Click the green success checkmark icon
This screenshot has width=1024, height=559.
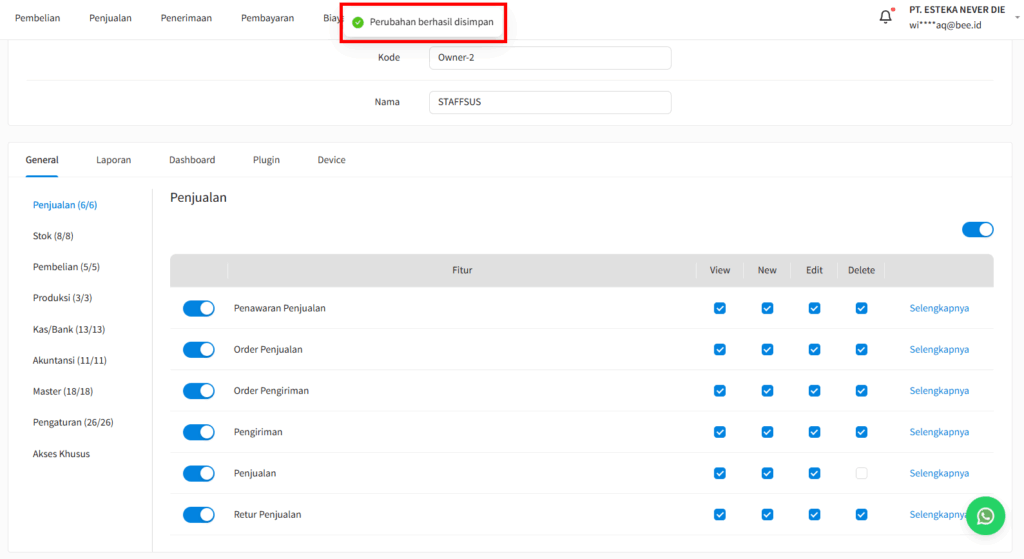coord(358,22)
